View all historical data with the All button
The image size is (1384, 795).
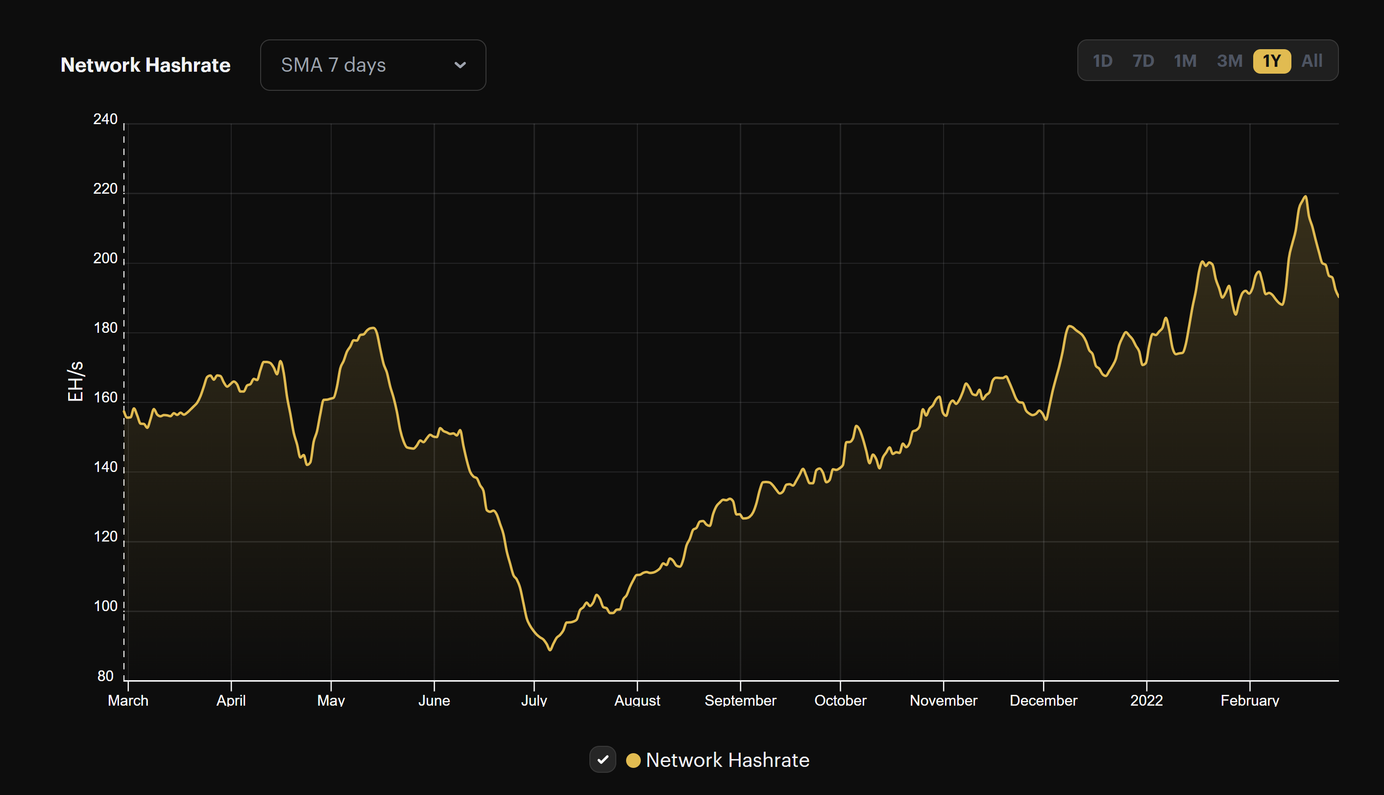pos(1312,60)
